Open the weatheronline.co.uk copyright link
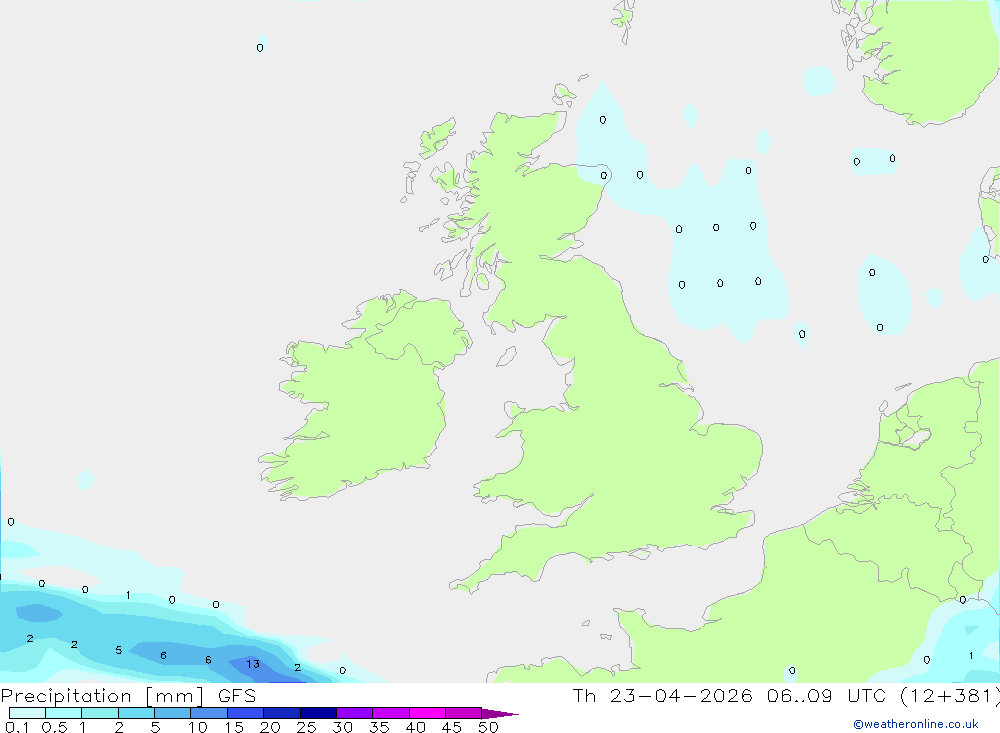This screenshot has height=733, width=1000. click(x=916, y=724)
